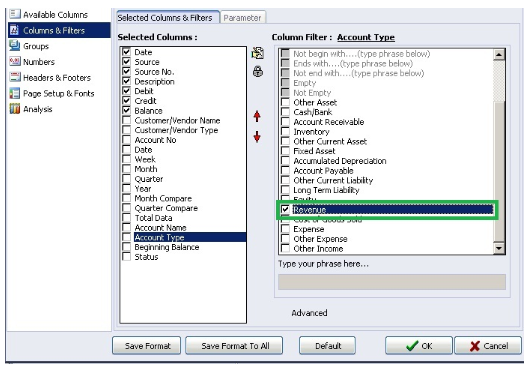Uncheck the Revenue filter checkbox

pos(285,210)
